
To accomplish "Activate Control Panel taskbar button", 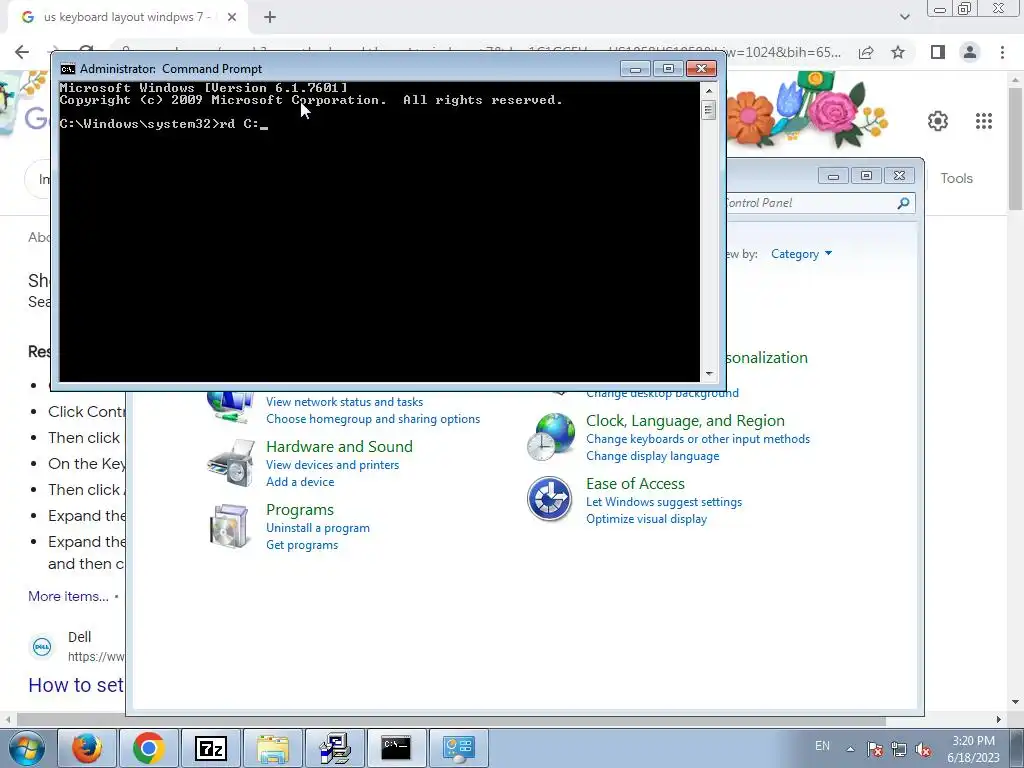I will point(458,748).
